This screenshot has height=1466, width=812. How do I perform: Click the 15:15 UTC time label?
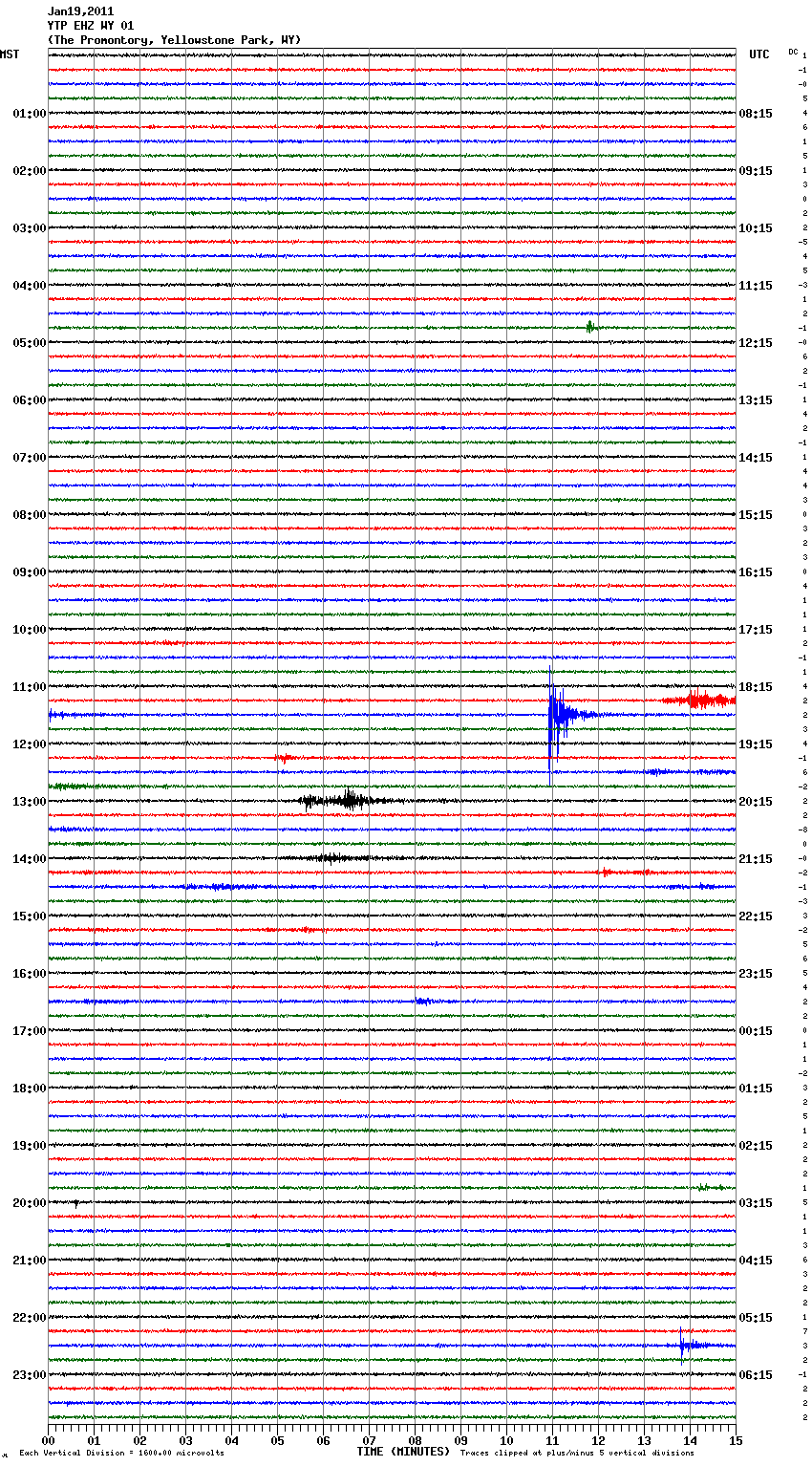[x=755, y=515]
